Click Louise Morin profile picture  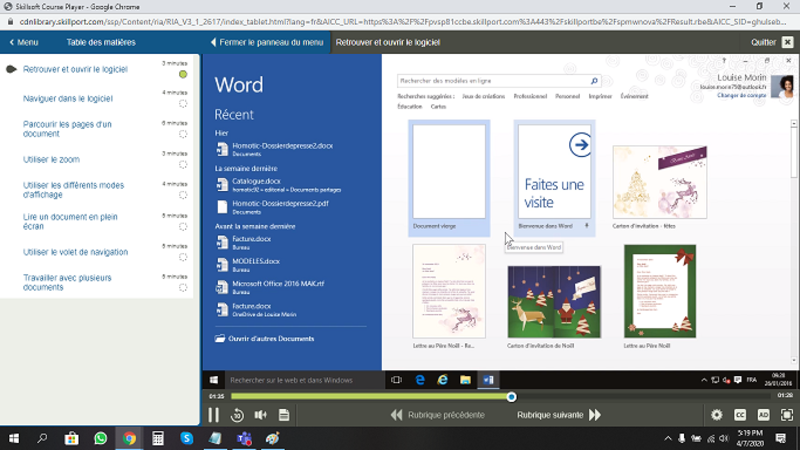pyautogui.click(x=782, y=86)
